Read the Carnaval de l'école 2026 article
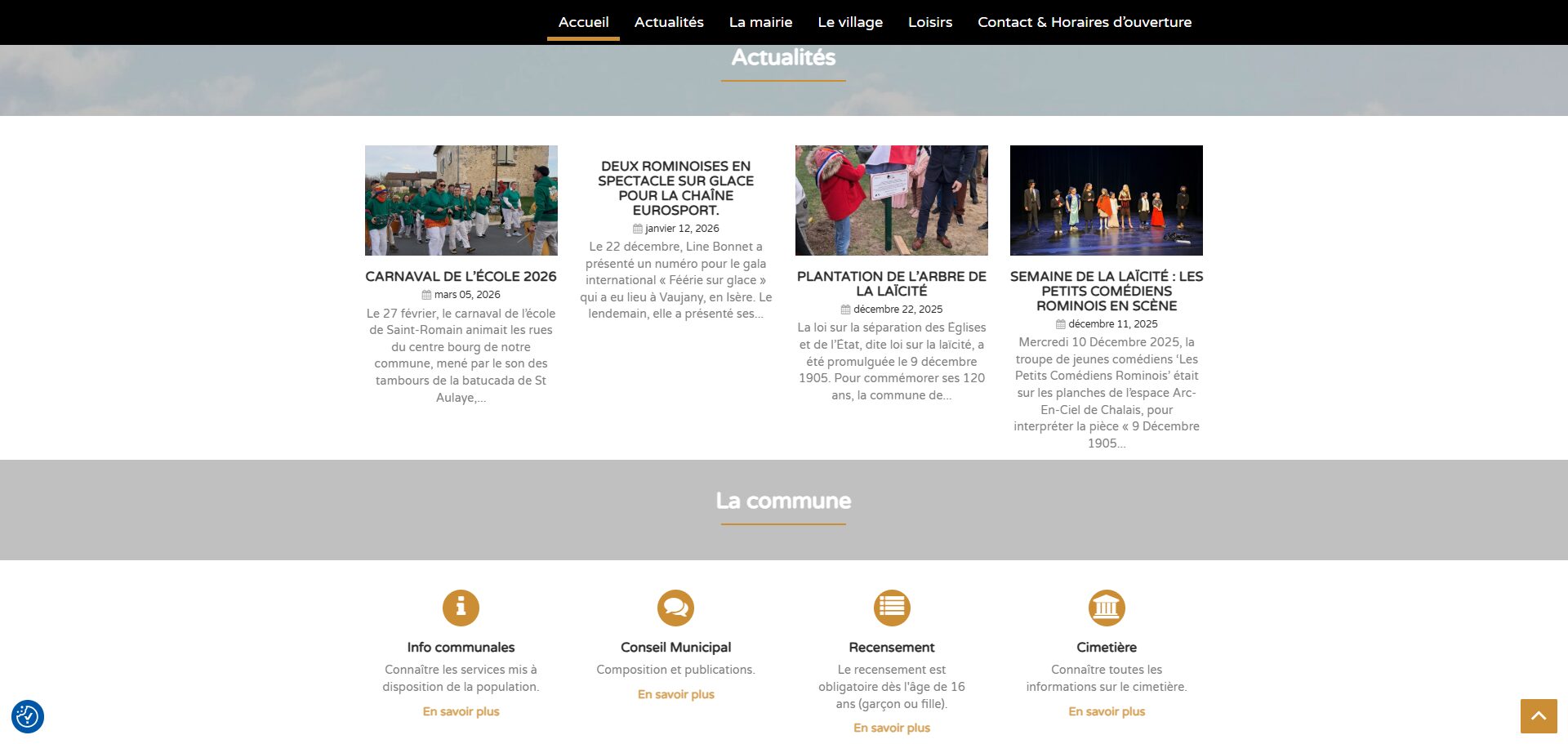 (x=461, y=277)
